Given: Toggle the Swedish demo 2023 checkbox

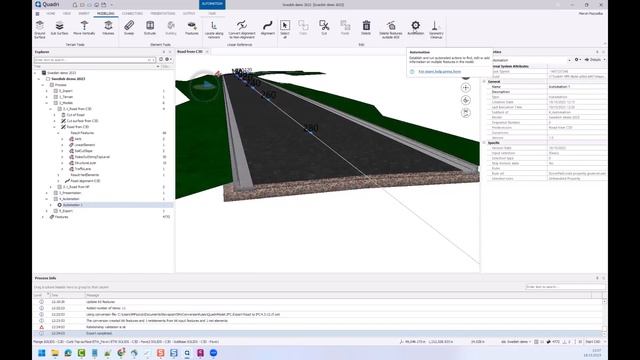Looking at the screenshot, I should (48, 79).
